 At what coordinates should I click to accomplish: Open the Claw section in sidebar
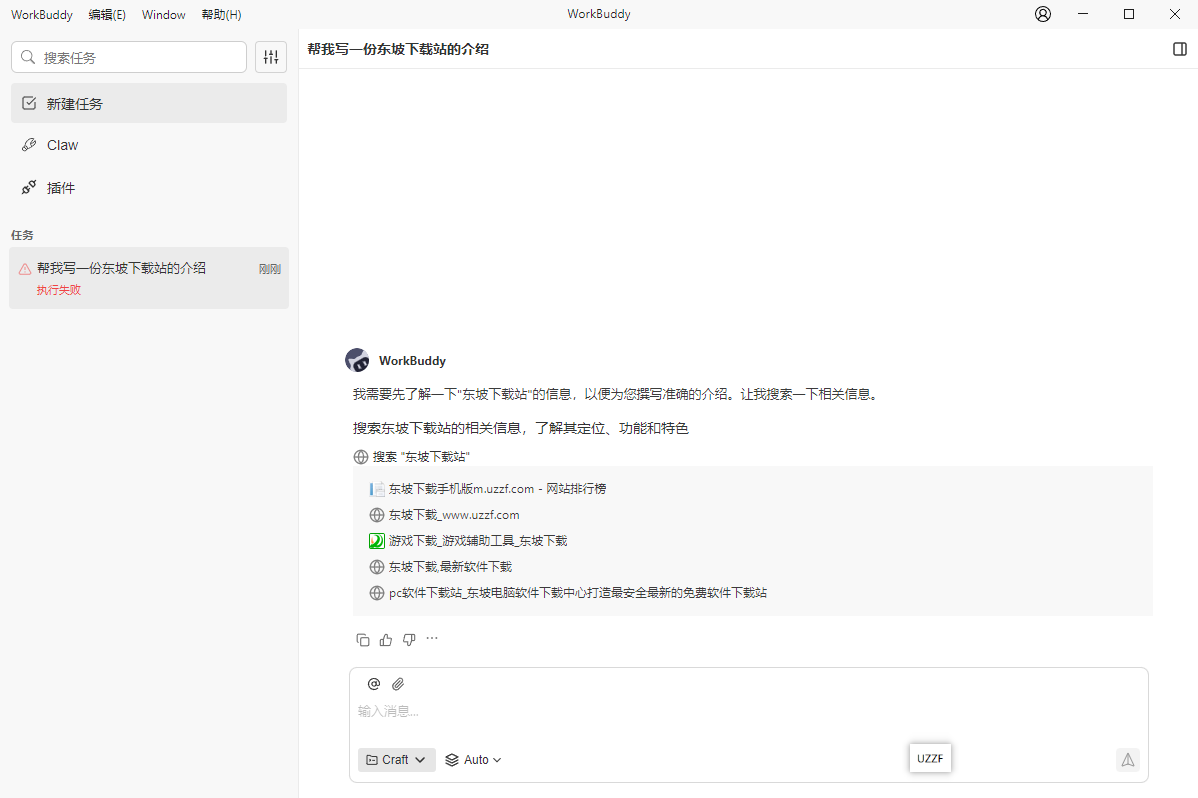pyautogui.click(x=62, y=144)
